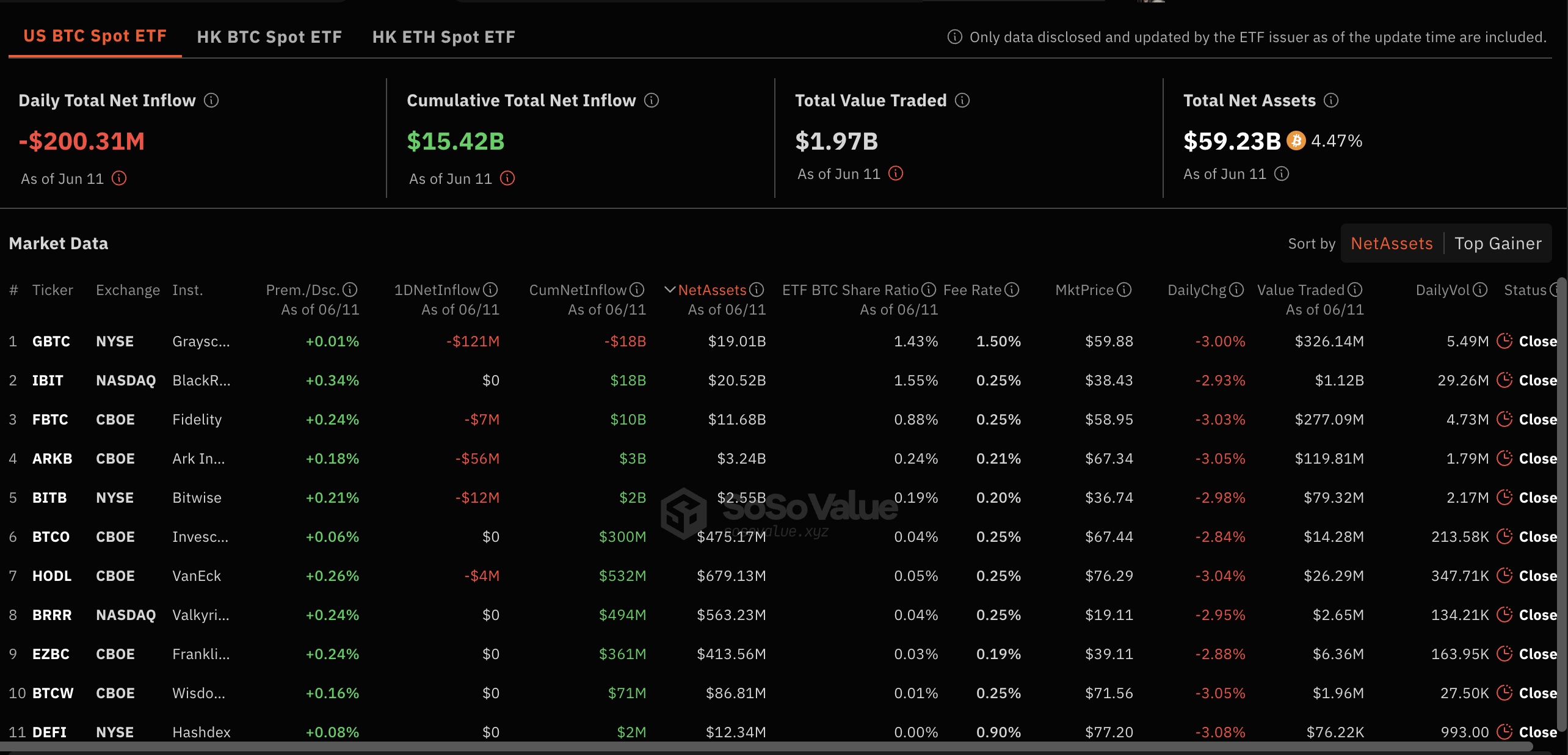Sort by the Prem./Dsc. column header
This screenshot has width=1568, height=755.
[x=303, y=290]
